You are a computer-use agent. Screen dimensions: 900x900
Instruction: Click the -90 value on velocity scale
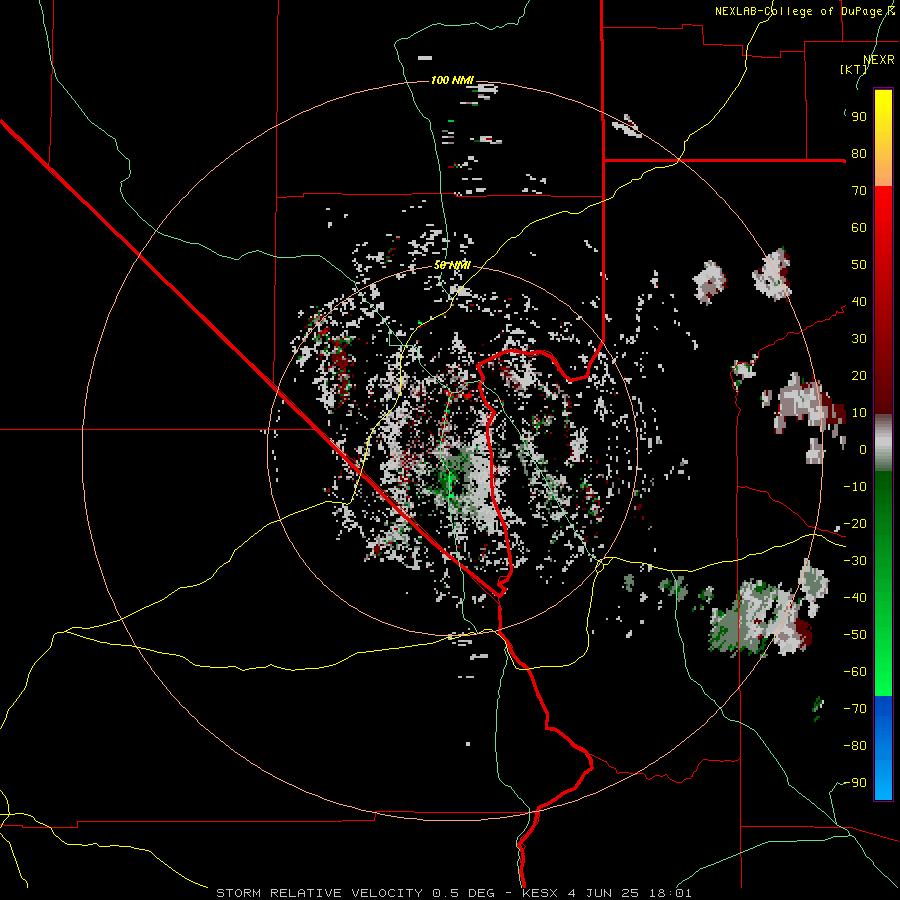(x=855, y=783)
